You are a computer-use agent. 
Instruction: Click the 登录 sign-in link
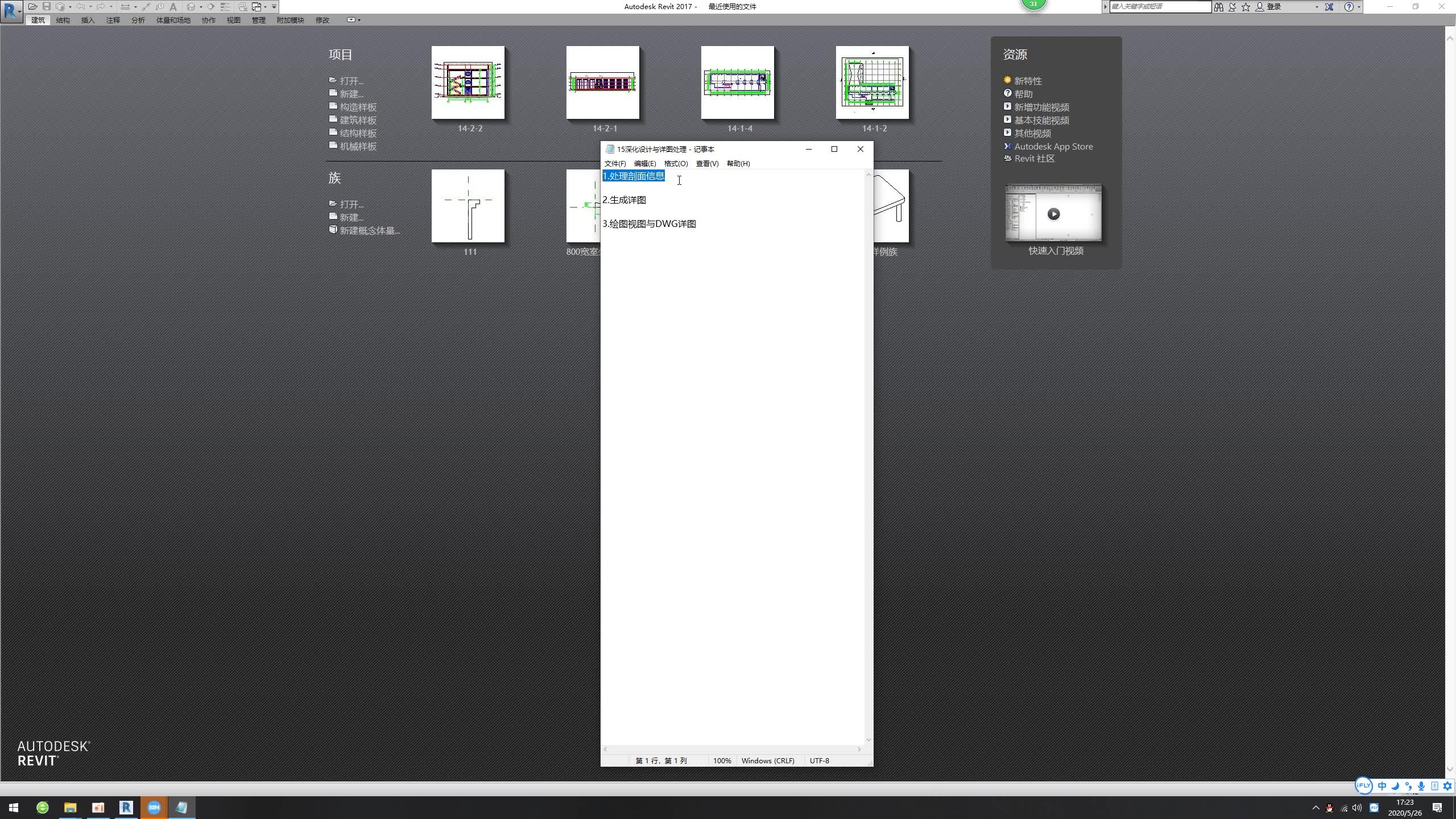(x=1274, y=7)
